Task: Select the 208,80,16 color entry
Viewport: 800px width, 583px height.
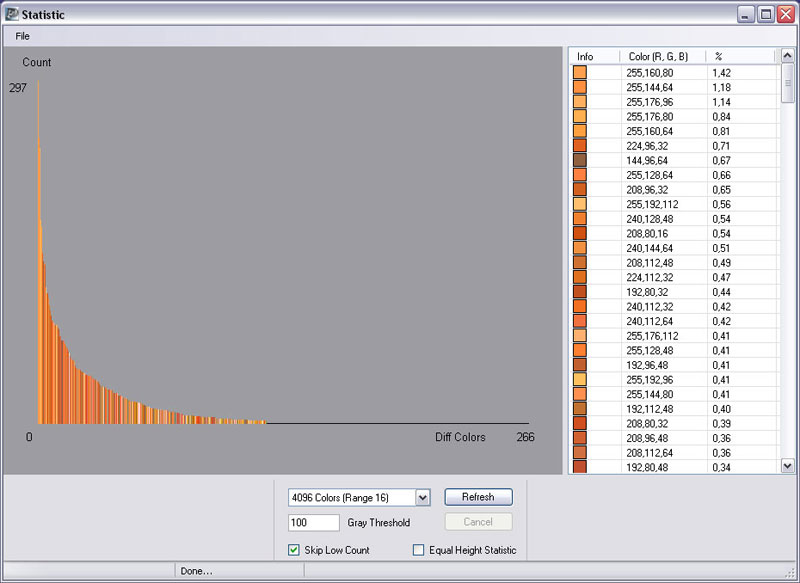Action: coord(650,233)
